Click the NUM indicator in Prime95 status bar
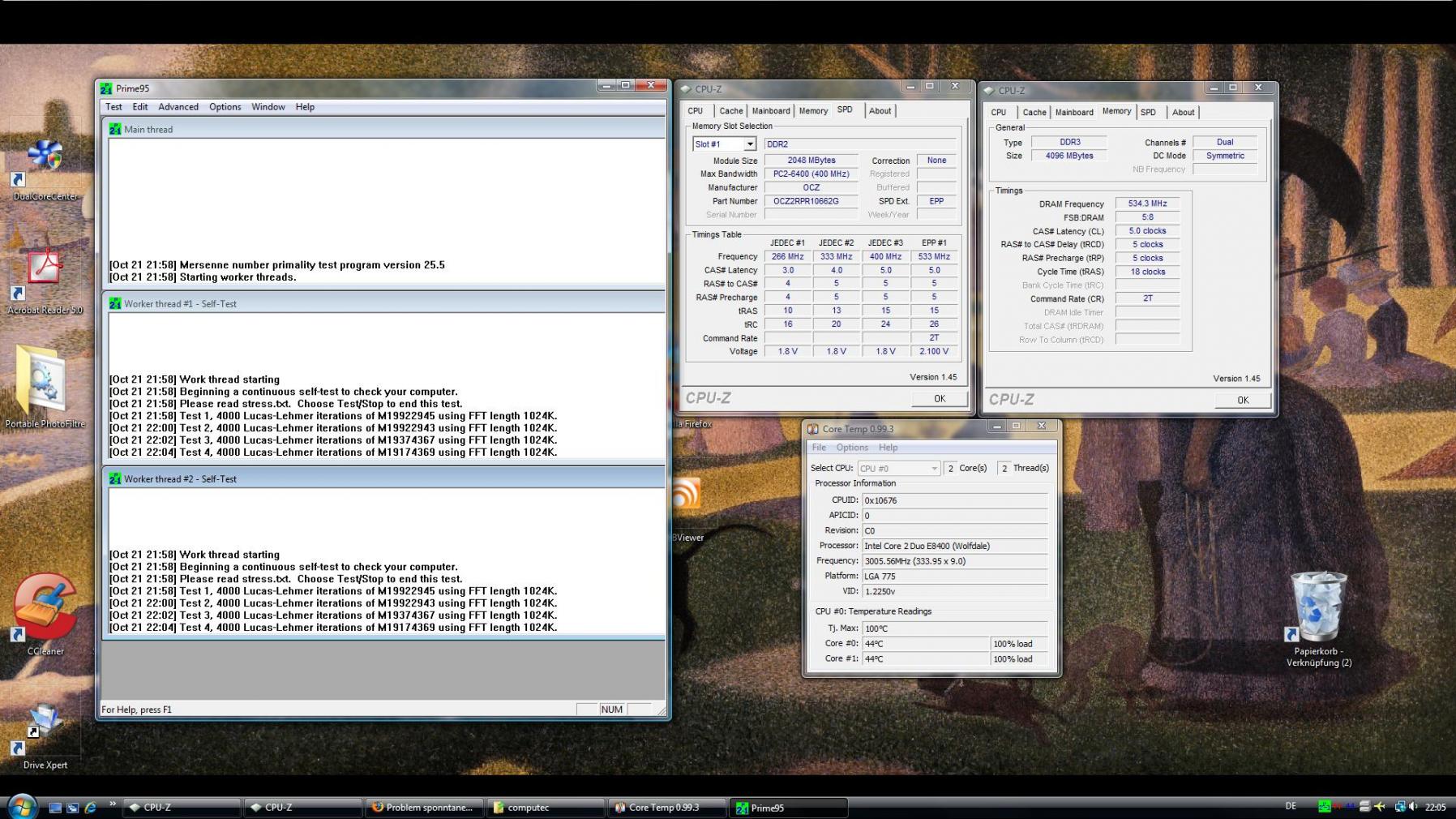The height and width of the screenshot is (819, 1456). (x=611, y=710)
